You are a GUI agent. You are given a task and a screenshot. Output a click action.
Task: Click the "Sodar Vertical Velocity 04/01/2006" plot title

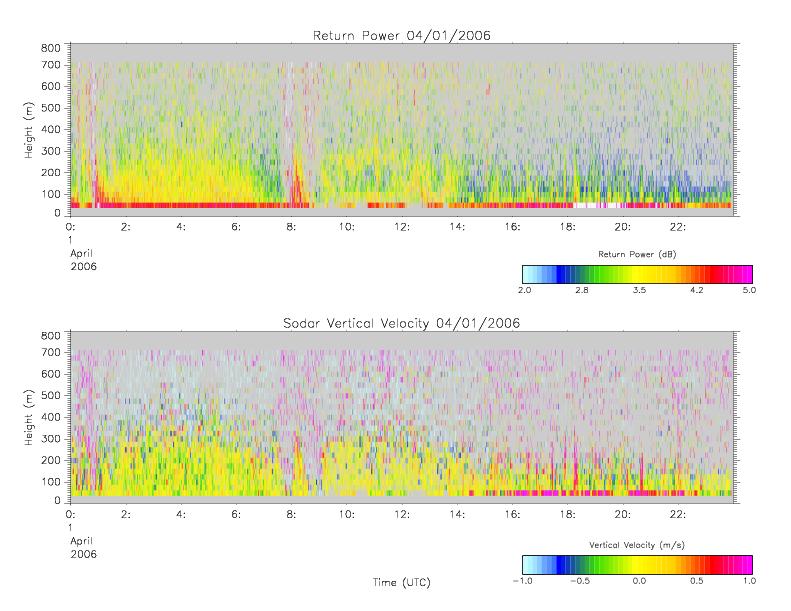(402, 323)
